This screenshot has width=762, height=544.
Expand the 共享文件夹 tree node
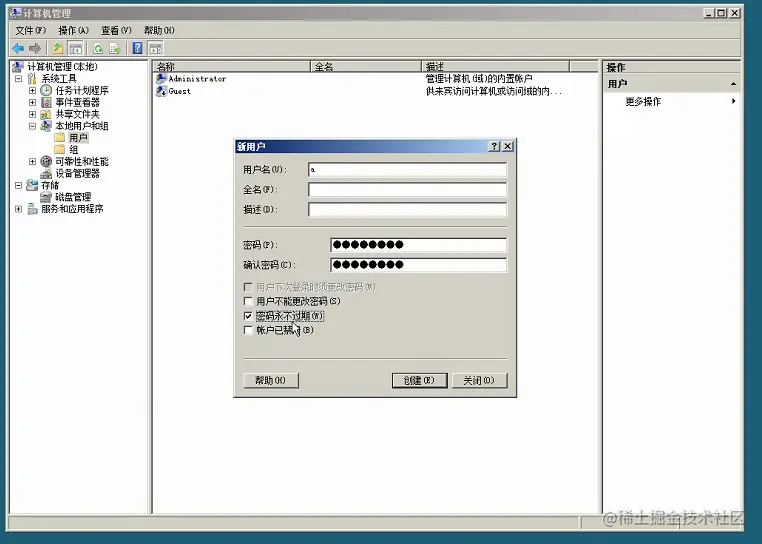pyautogui.click(x=33, y=114)
